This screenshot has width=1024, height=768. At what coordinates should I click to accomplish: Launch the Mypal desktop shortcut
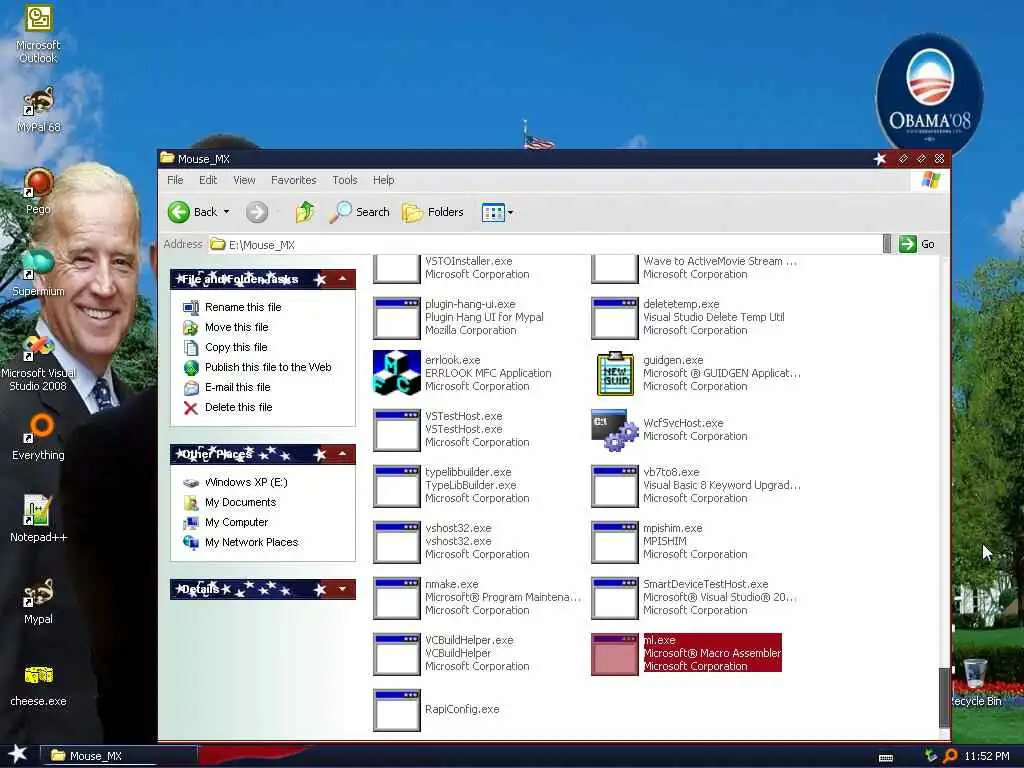38,601
